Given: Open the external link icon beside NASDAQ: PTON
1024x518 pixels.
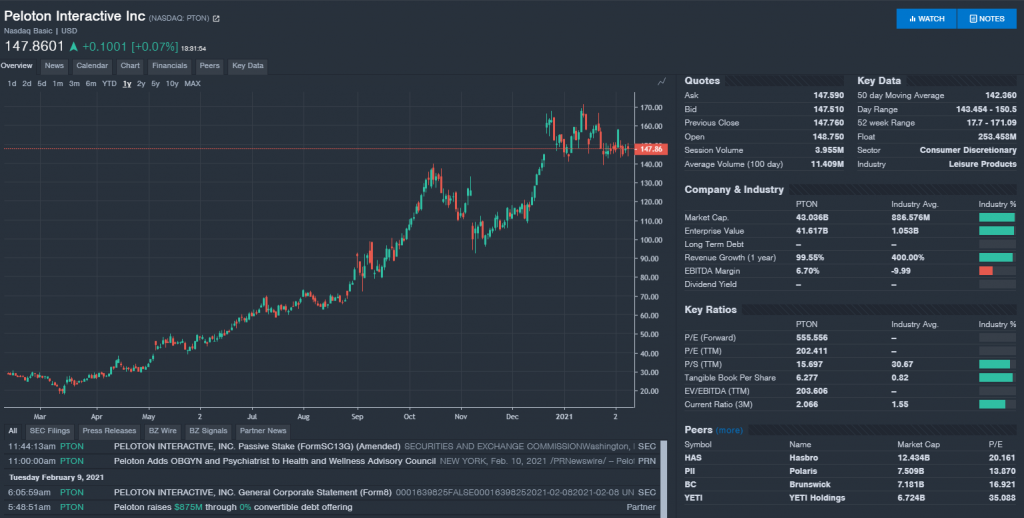Looking at the screenshot, I should tap(216, 19).
